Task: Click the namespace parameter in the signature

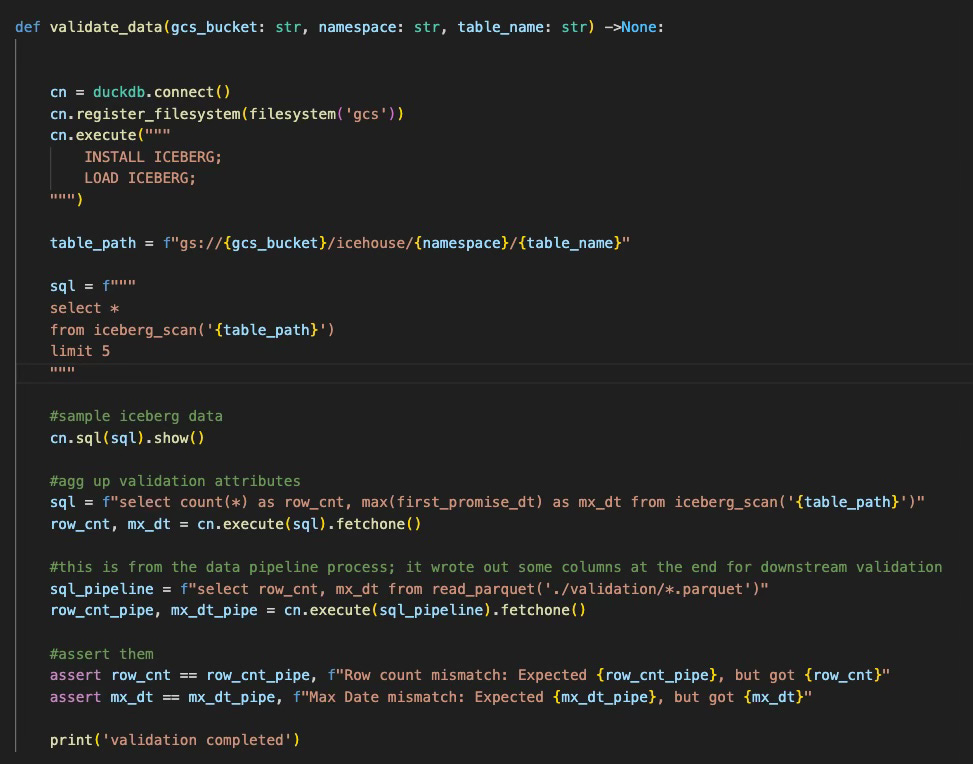Action: tap(357, 27)
